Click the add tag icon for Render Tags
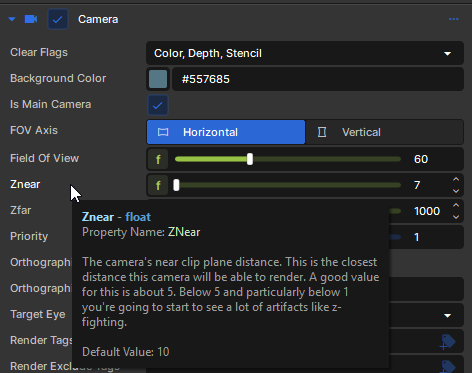The height and width of the screenshot is (373, 472). click(x=447, y=342)
